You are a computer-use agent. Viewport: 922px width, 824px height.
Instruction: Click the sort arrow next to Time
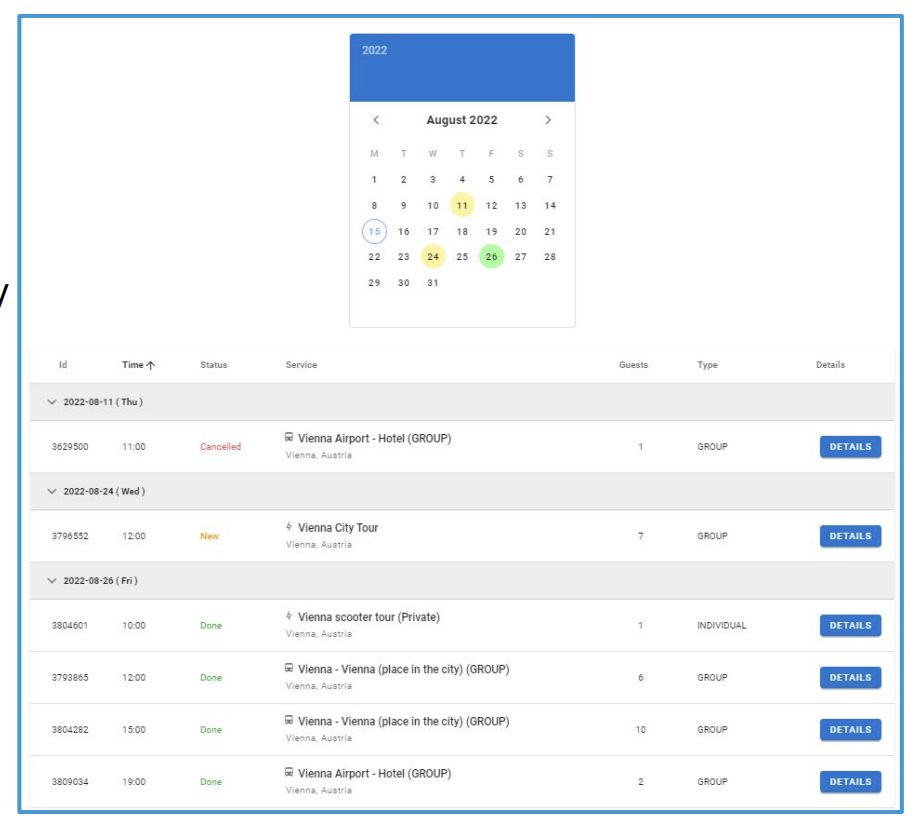point(151,365)
